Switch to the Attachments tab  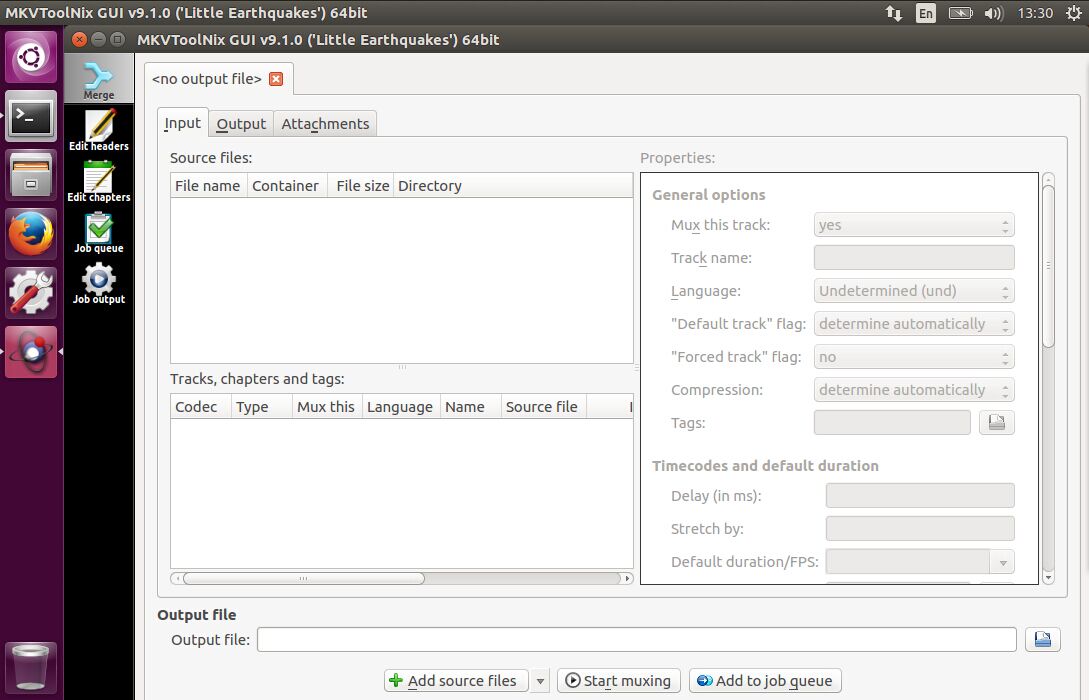coord(325,124)
